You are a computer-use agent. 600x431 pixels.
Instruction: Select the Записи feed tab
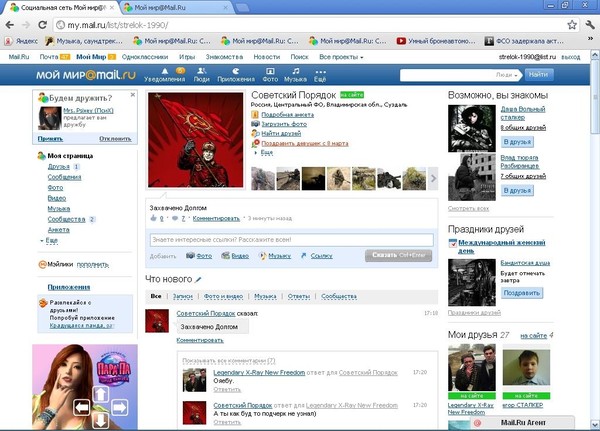point(183,296)
